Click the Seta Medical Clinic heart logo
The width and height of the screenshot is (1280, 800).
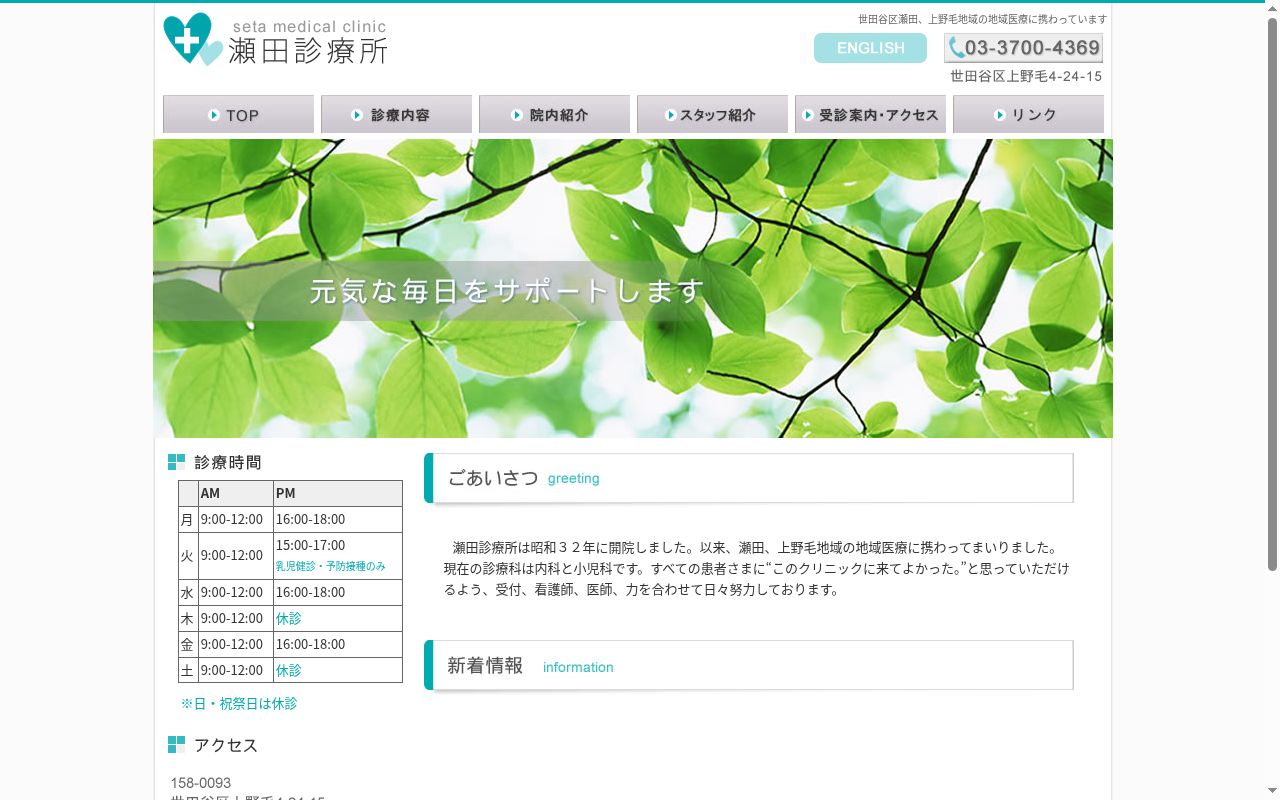click(x=192, y=39)
